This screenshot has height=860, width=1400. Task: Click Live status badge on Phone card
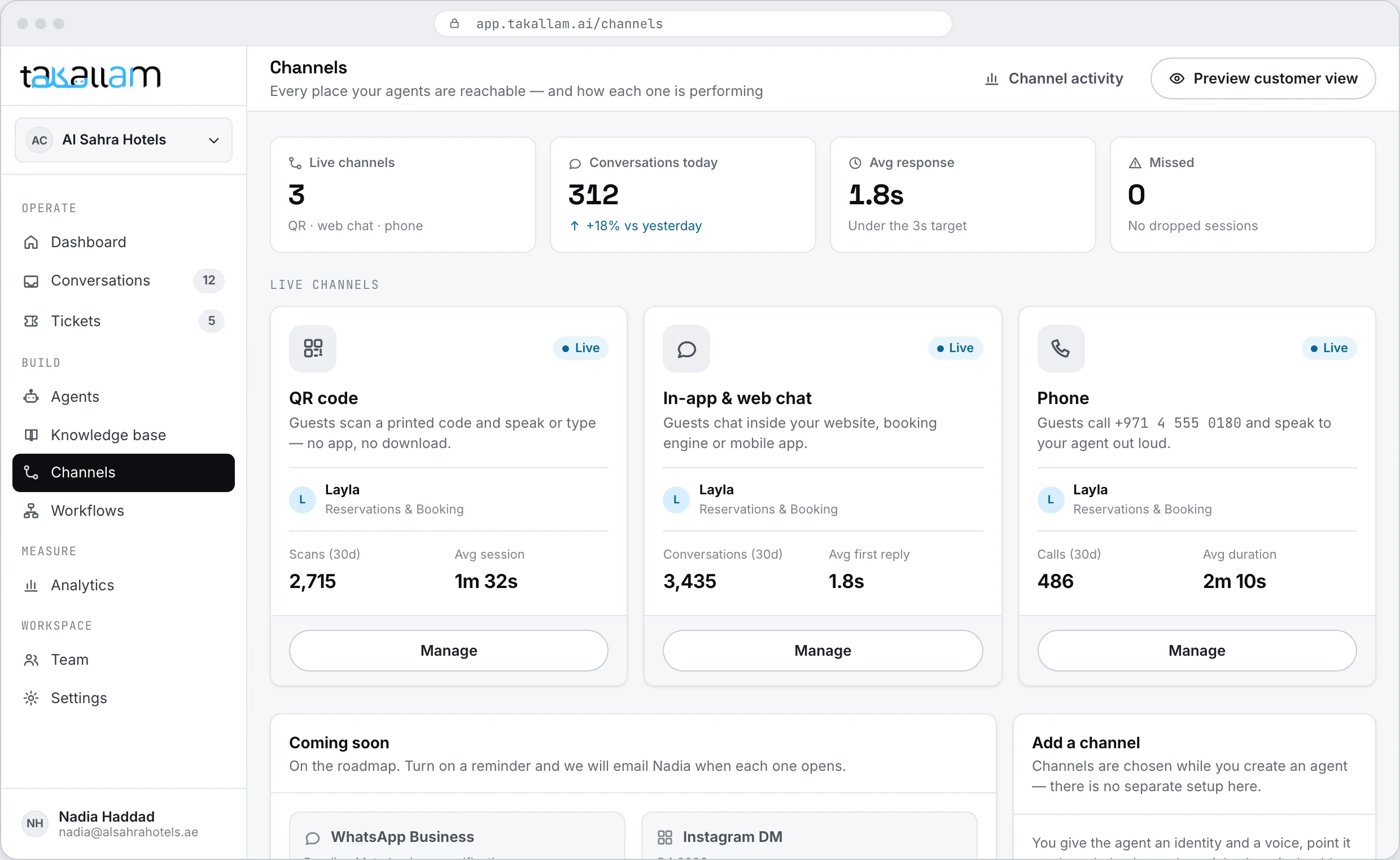click(1329, 348)
